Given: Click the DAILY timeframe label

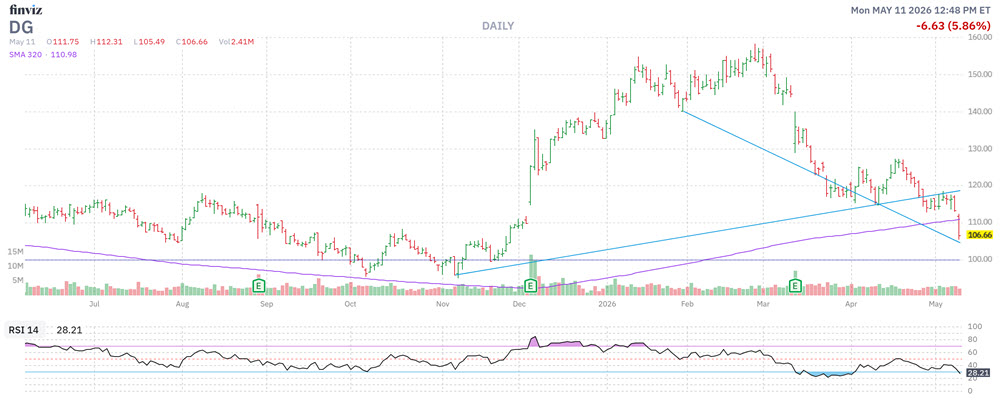Looking at the screenshot, I should click(498, 26).
